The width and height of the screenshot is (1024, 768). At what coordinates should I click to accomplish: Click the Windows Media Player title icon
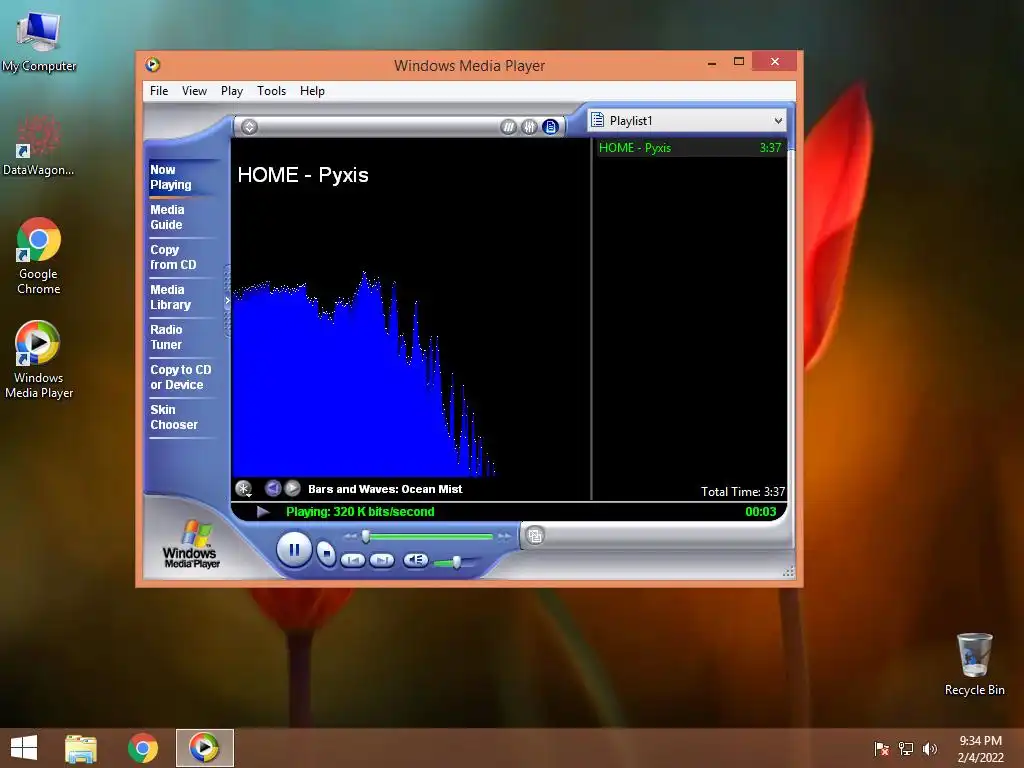[153, 65]
